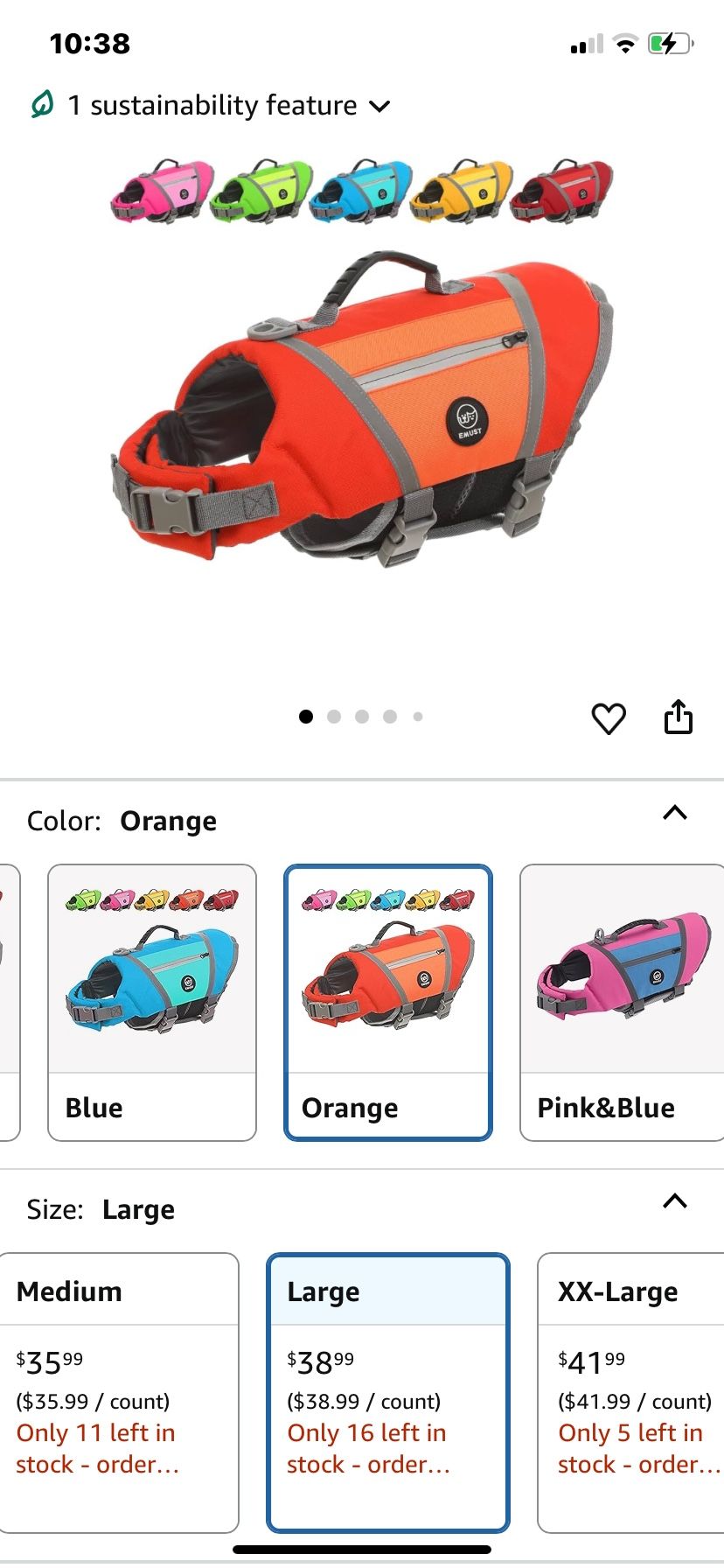Open the main orange life jacket image

pyautogui.click(x=362, y=409)
